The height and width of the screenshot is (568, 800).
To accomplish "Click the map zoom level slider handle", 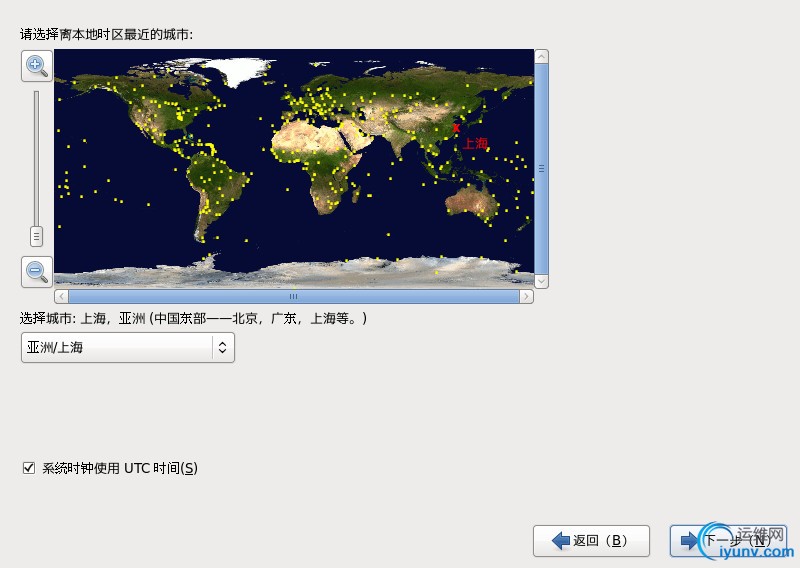I will (36, 236).
